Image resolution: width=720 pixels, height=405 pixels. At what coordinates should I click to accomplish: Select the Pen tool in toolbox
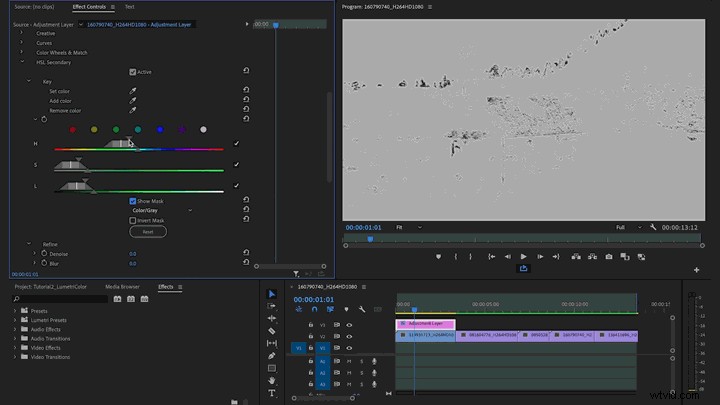click(272, 355)
